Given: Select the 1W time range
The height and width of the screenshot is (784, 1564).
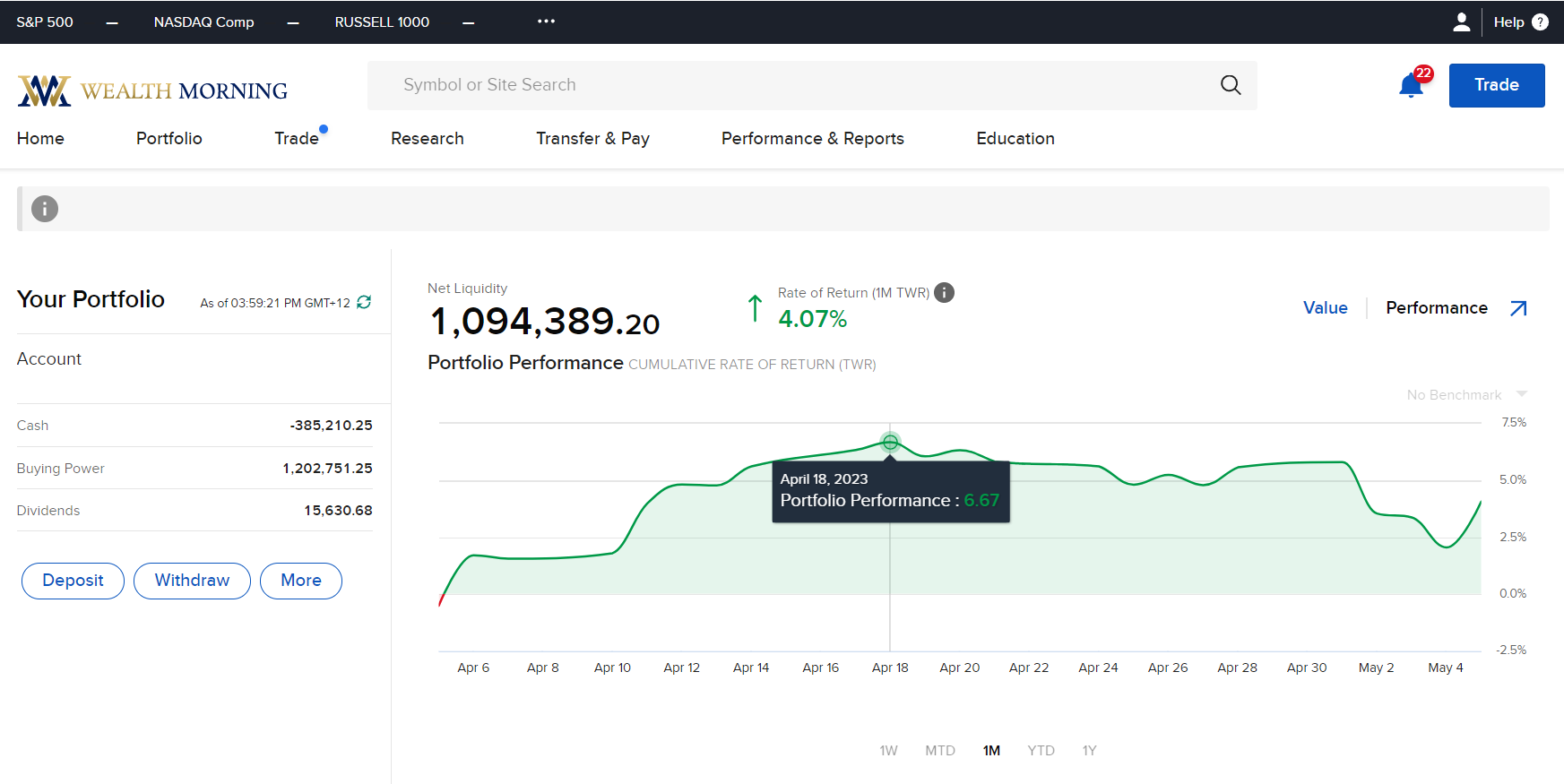Looking at the screenshot, I should tap(888, 751).
